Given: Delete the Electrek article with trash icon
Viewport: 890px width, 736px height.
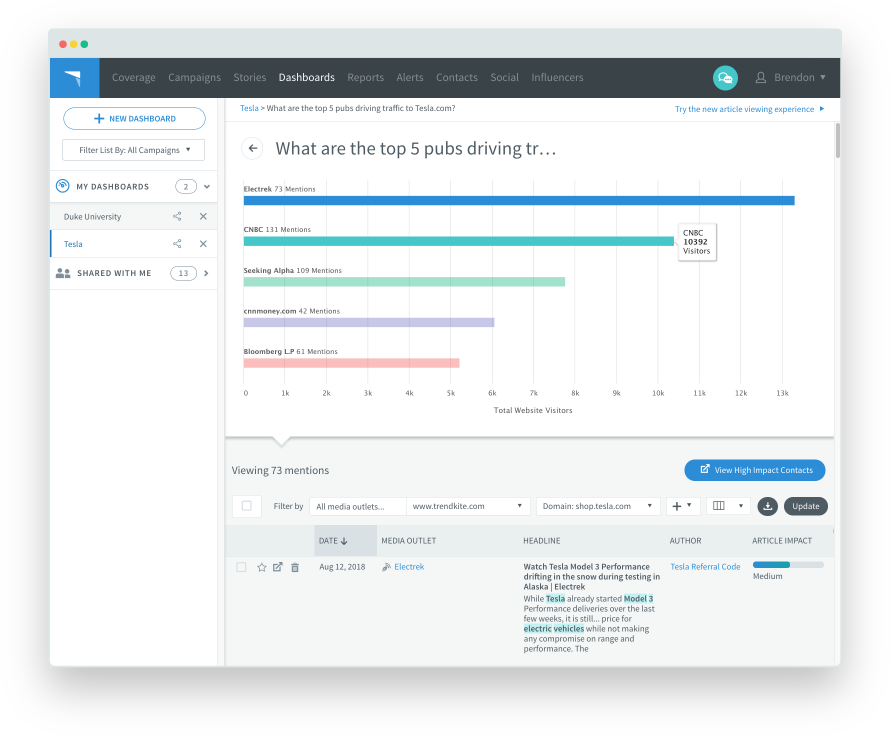Looking at the screenshot, I should pyautogui.click(x=295, y=567).
